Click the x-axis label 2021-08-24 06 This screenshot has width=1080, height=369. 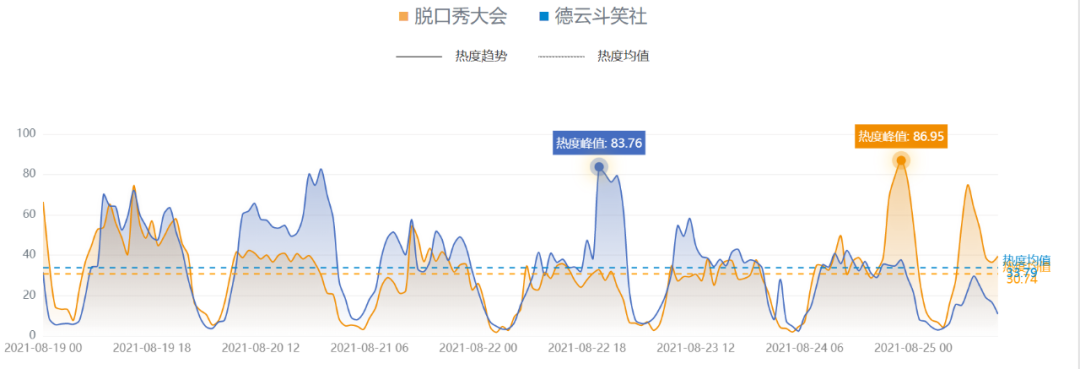[805, 348]
